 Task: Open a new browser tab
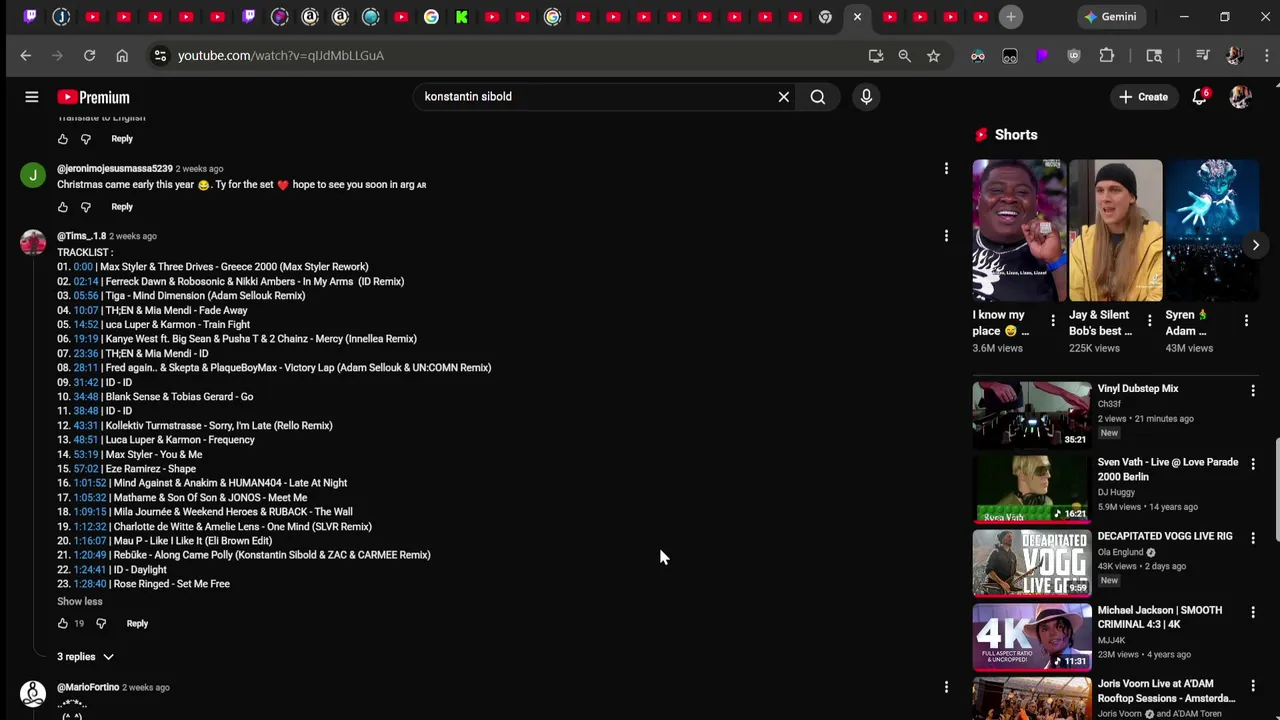(1011, 17)
